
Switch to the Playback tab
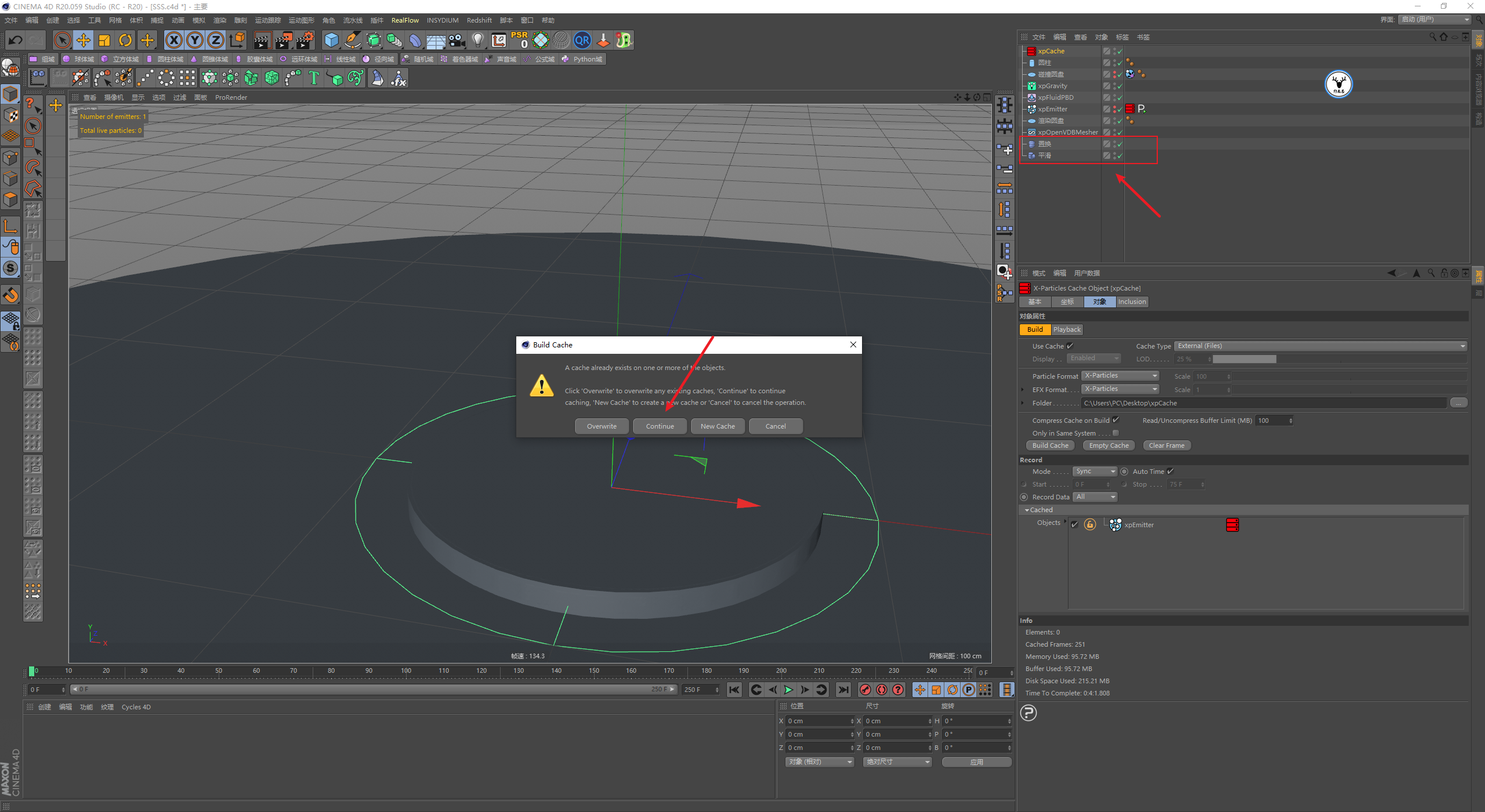tap(1067, 329)
